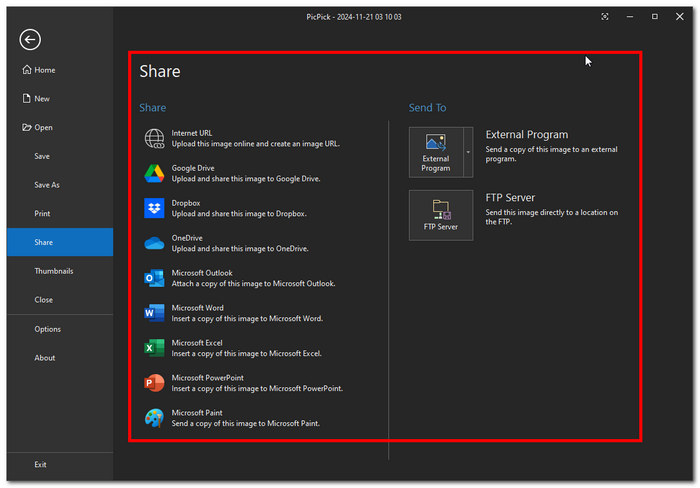This screenshot has width=700, height=488.
Task: Select the Share sidebar item
Action: (x=60, y=242)
